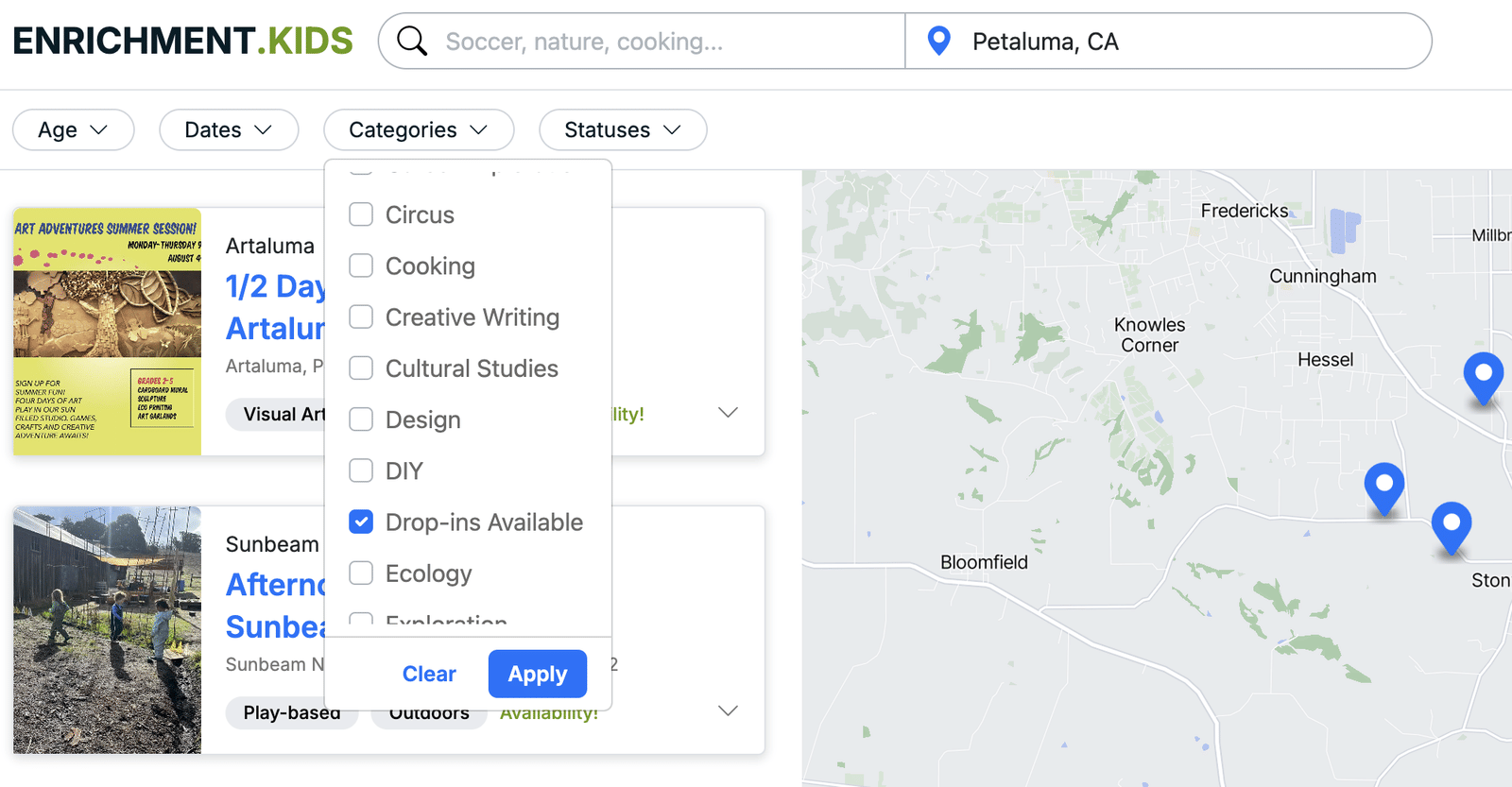Viewport: 1512px width, 787px height.
Task: Open the Age filter dropdown
Action: (x=73, y=130)
